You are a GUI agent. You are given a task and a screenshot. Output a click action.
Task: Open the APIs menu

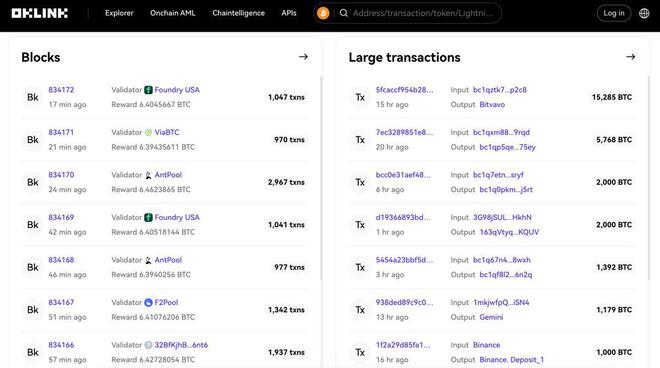(289, 13)
